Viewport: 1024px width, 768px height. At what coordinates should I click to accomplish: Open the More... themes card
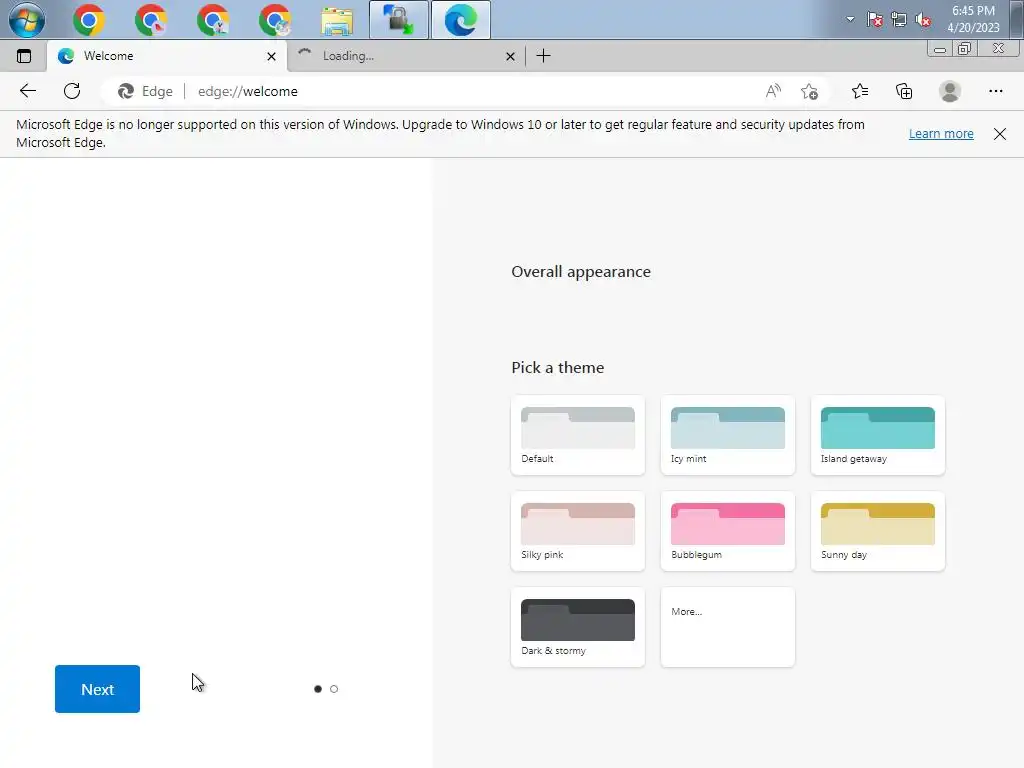(728, 627)
